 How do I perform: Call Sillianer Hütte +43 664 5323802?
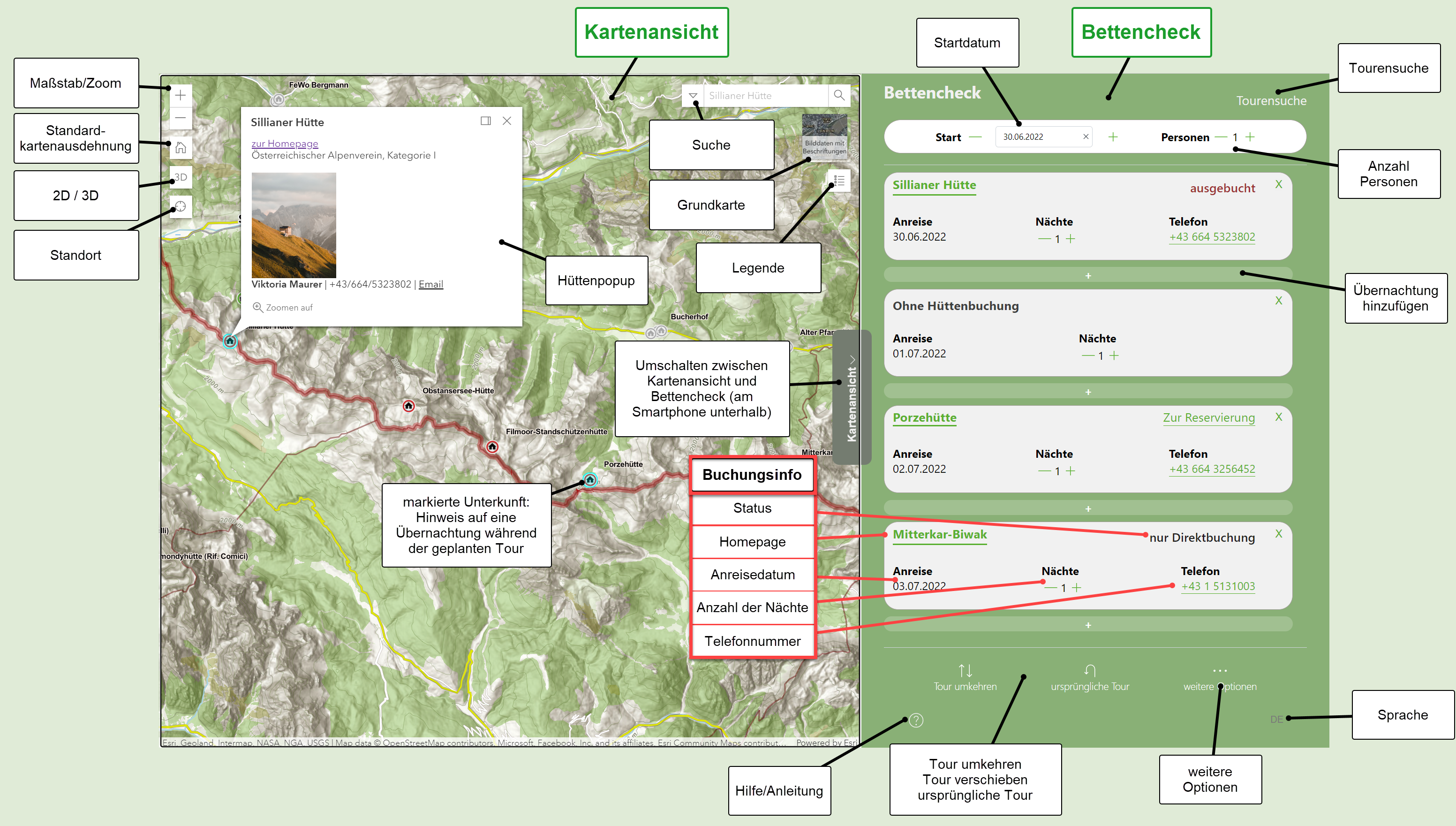1212,237
